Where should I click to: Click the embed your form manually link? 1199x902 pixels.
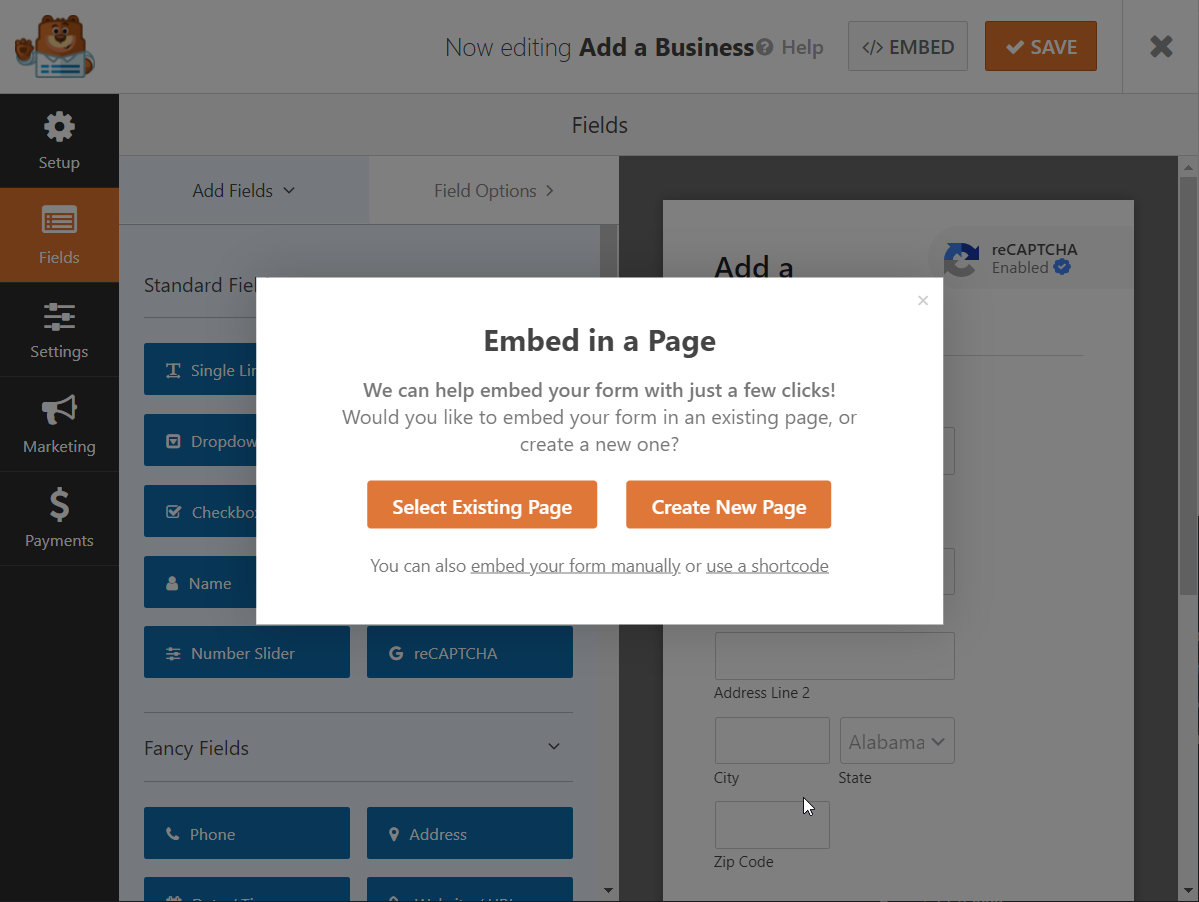click(x=575, y=565)
